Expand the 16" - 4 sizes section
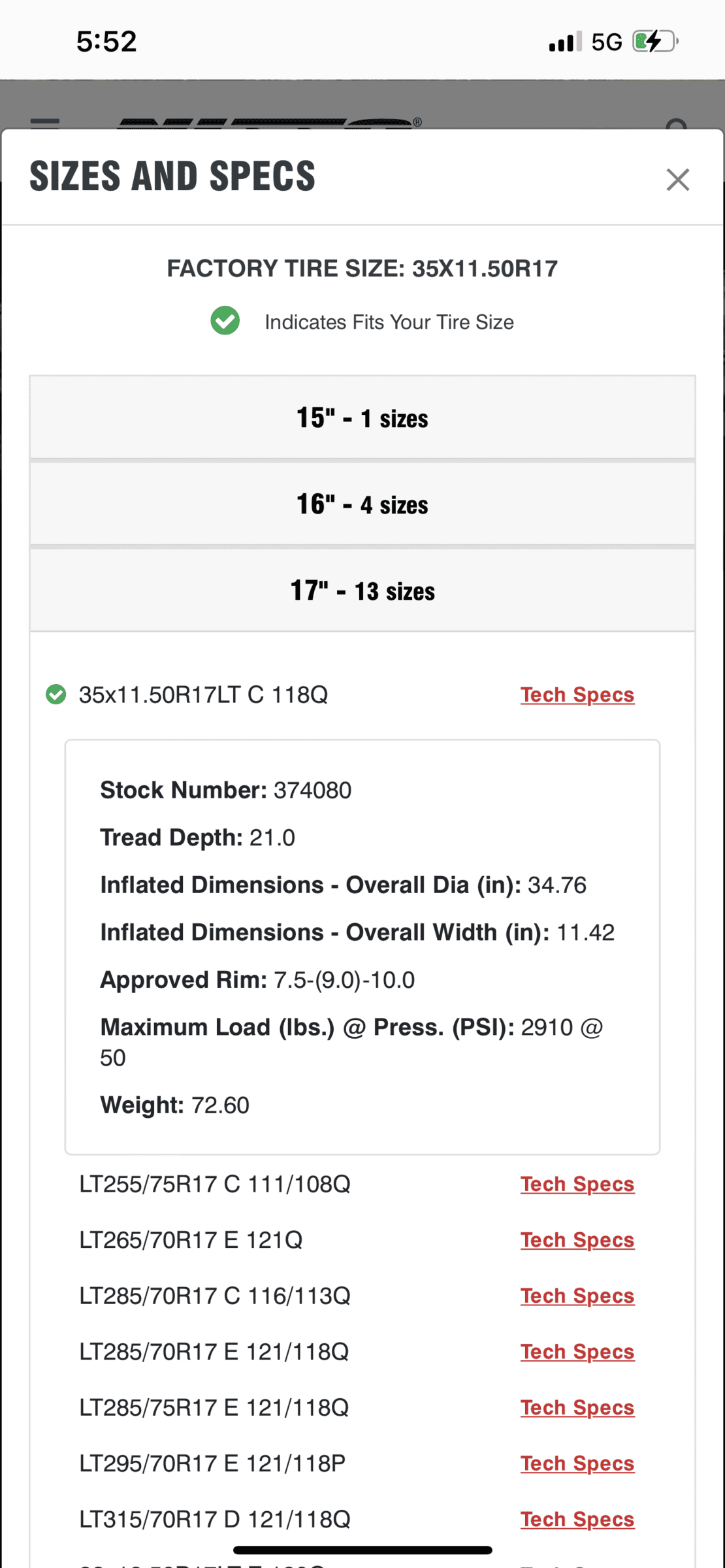 (x=362, y=504)
